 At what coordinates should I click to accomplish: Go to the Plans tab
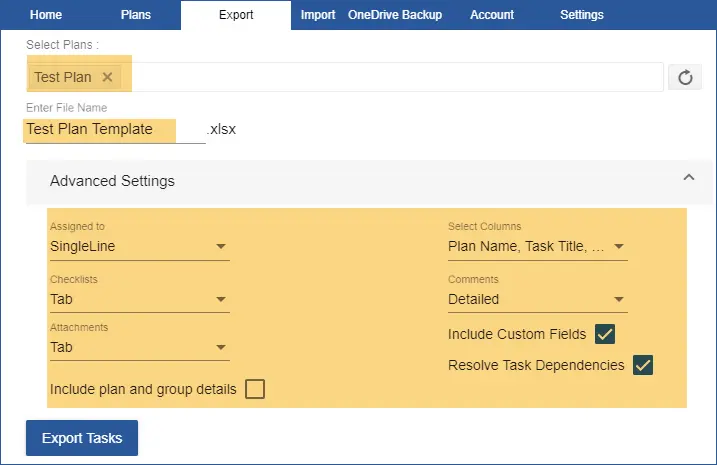click(x=136, y=15)
